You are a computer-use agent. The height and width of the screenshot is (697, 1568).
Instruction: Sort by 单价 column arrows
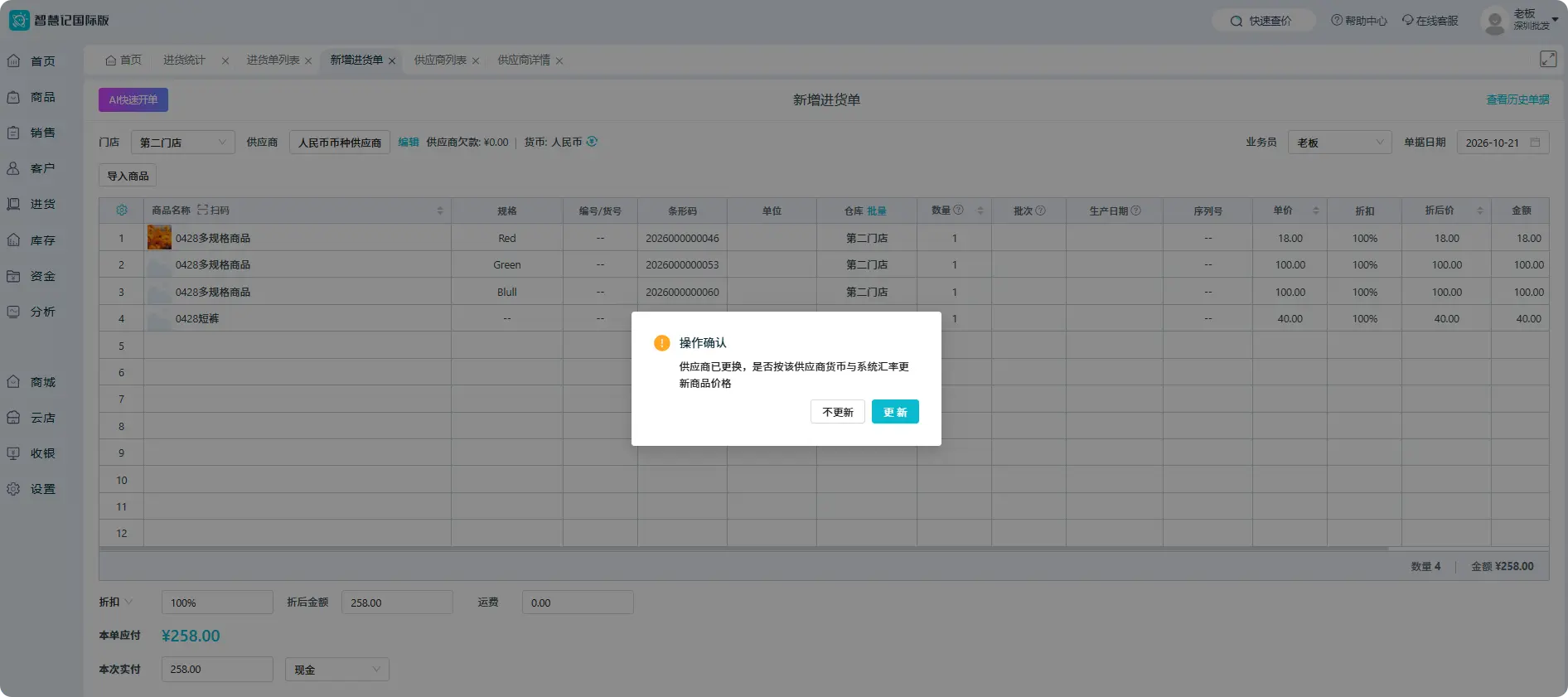click(x=1315, y=211)
